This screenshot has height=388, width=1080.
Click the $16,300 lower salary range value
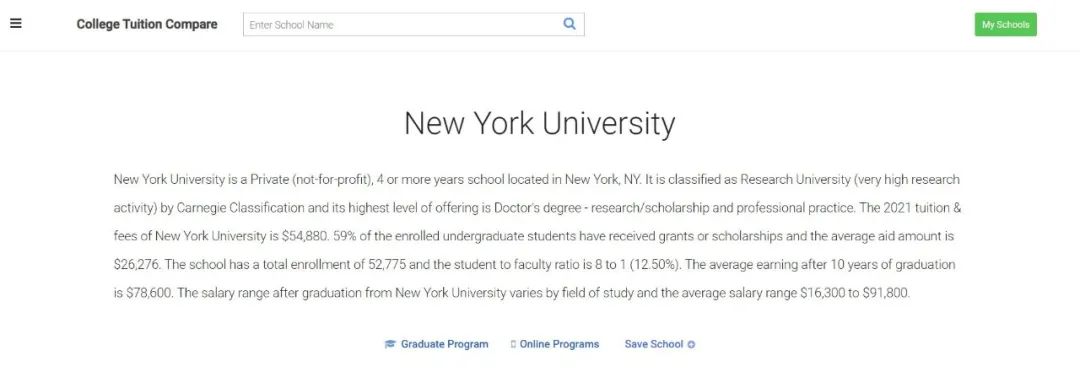pyautogui.click(x=822, y=293)
